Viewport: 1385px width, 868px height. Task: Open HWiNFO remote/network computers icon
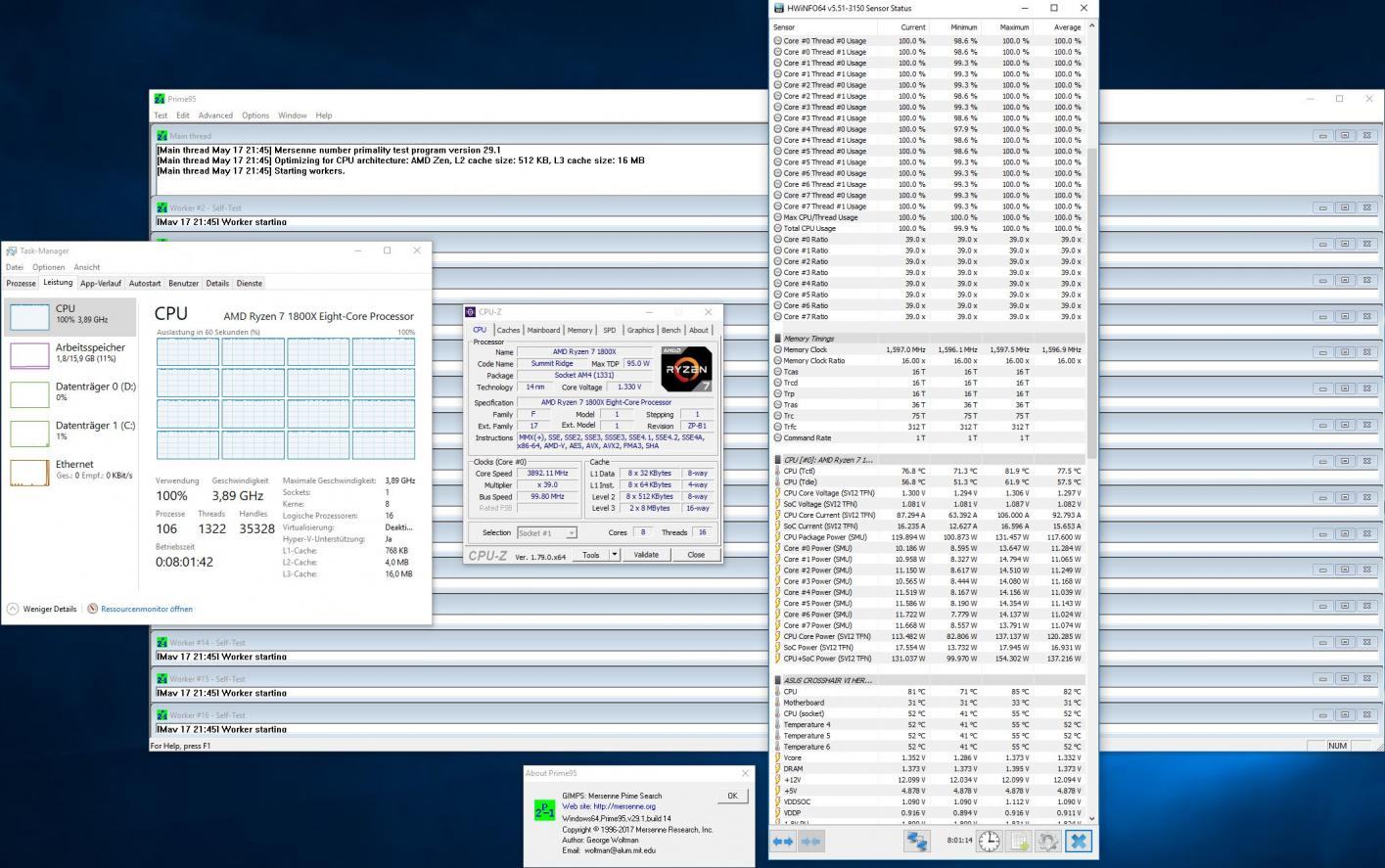916,842
